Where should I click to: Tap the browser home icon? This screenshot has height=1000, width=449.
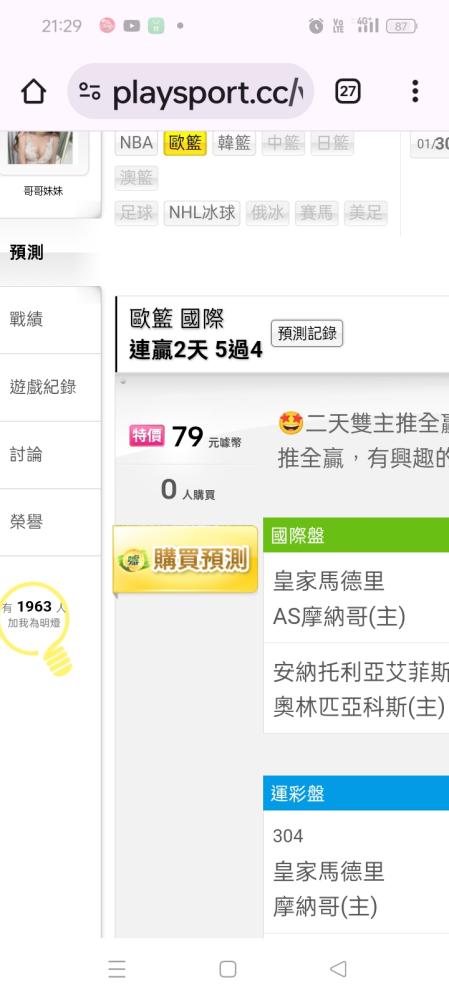pyautogui.click(x=34, y=92)
